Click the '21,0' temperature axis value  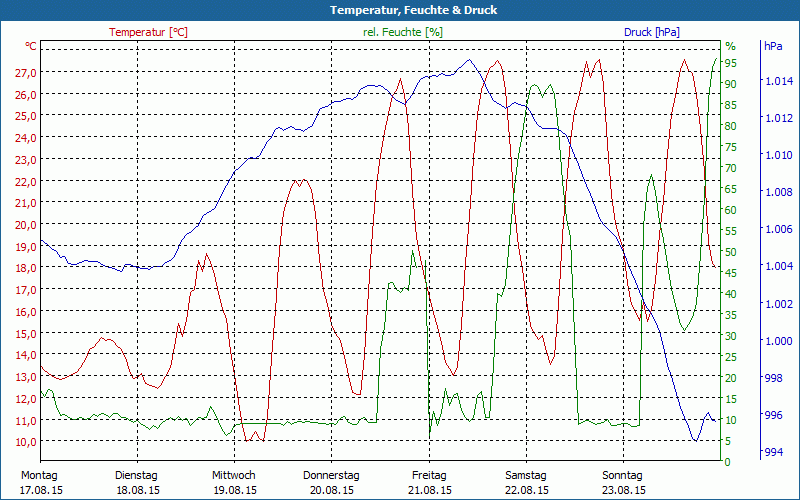(x=26, y=204)
